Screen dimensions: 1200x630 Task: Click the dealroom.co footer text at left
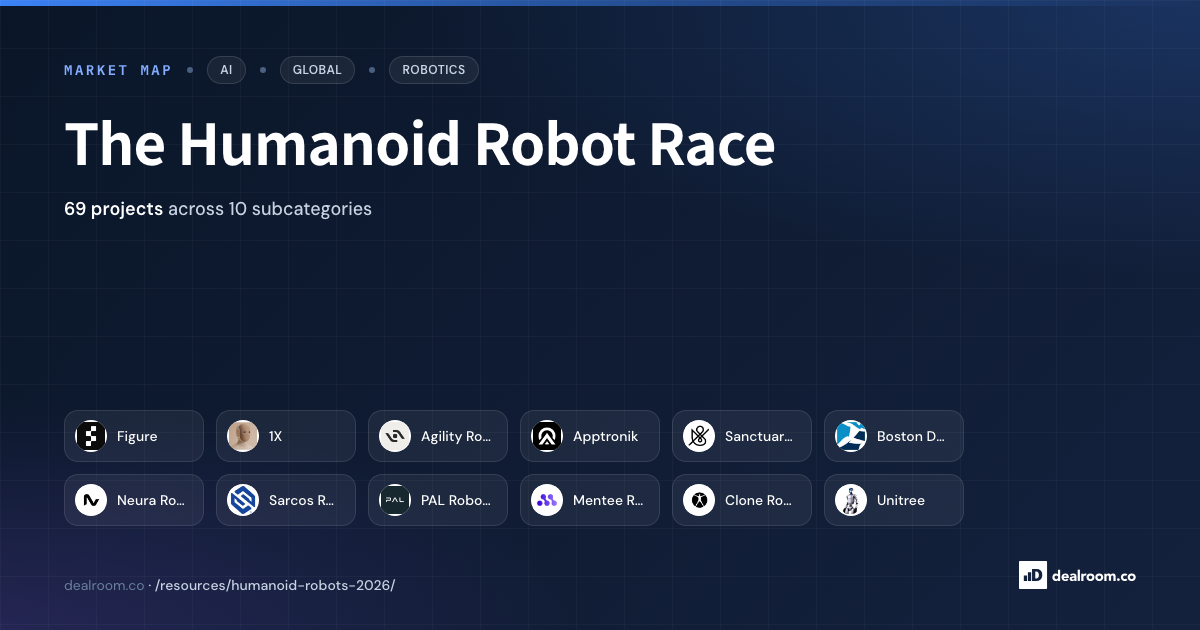point(104,585)
